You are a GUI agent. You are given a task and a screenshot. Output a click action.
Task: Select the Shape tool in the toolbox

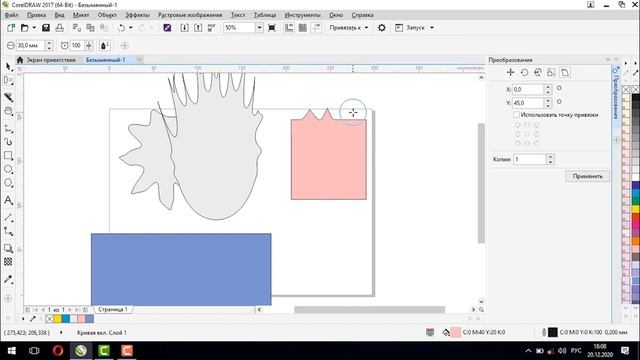(x=9, y=80)
